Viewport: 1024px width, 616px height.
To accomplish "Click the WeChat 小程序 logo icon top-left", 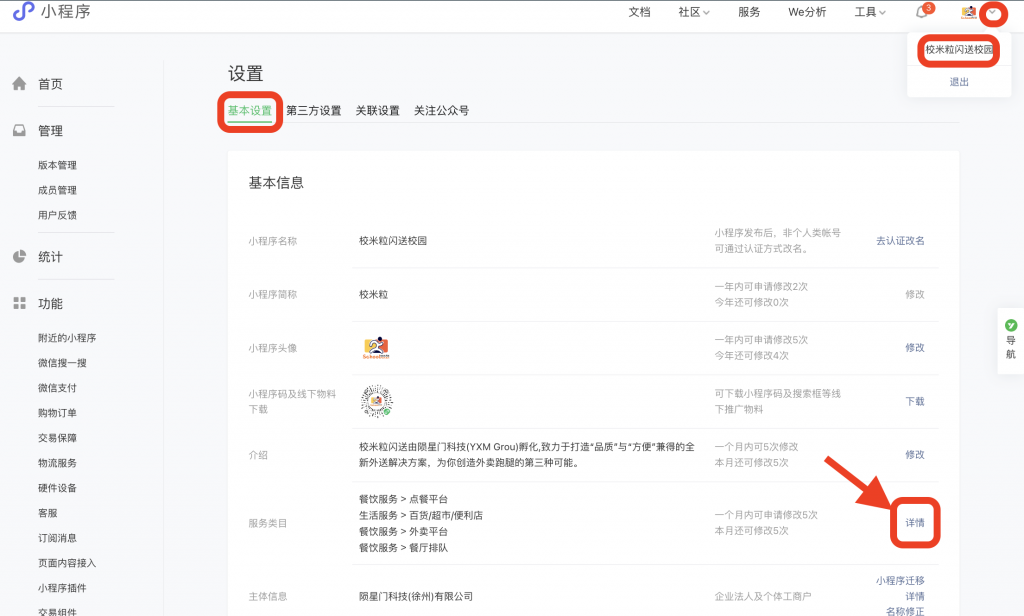I will 23,14.
